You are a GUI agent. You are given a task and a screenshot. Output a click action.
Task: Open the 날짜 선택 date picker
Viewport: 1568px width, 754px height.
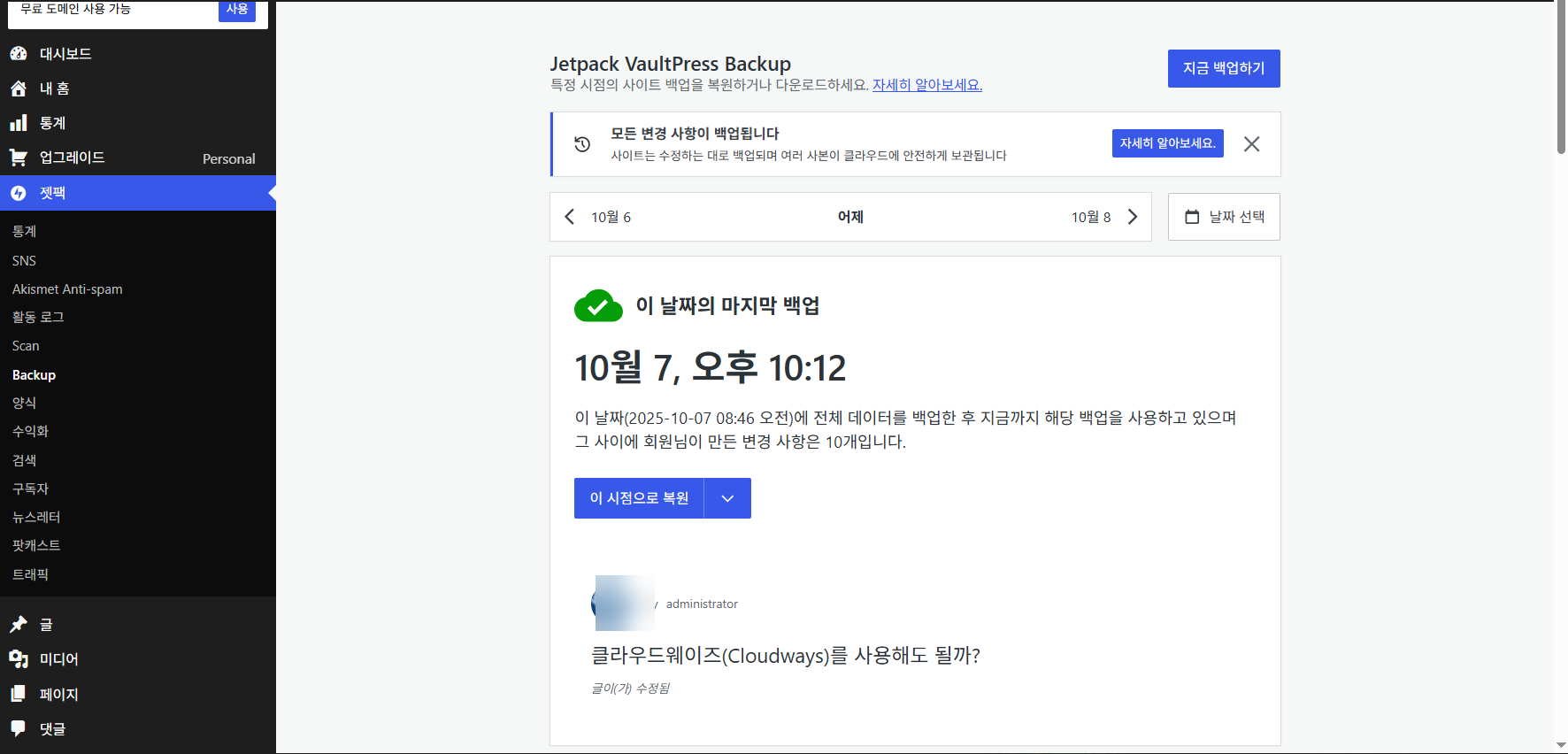[1224, 217]
